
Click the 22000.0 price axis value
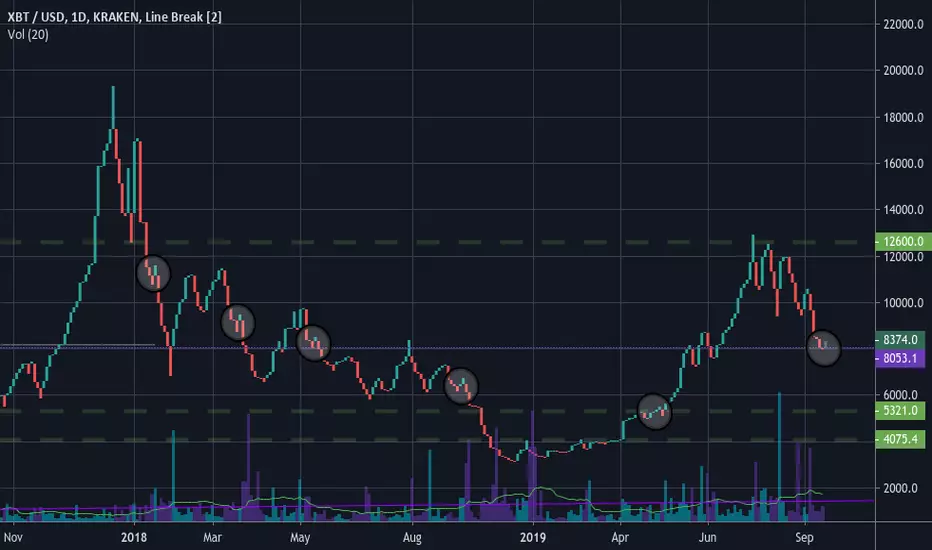point(903,24)
